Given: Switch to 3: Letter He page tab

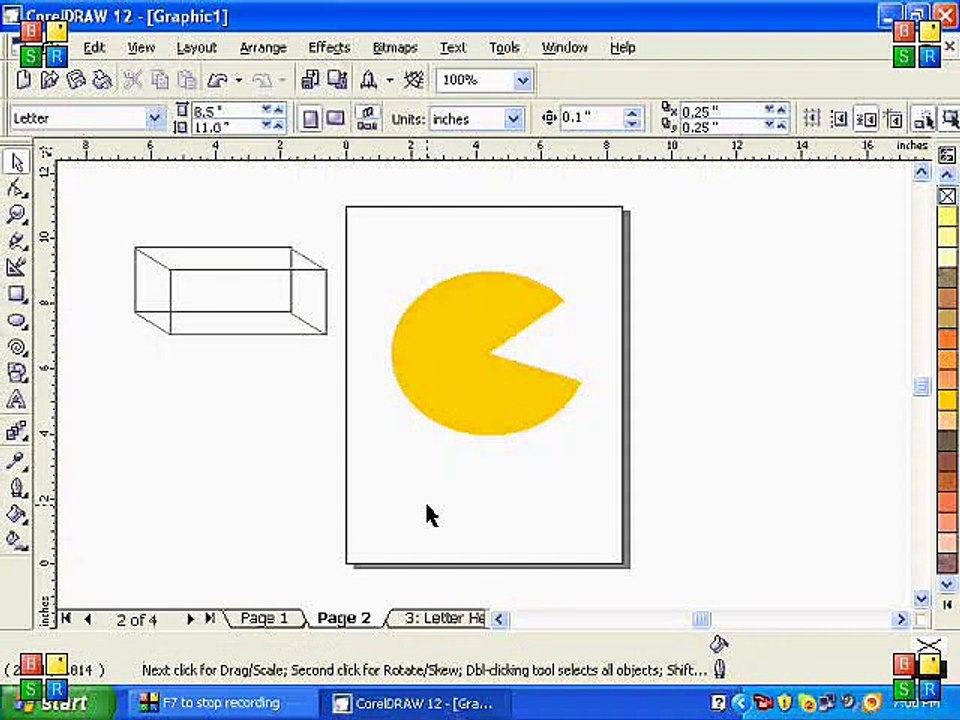Looking at the screenshot, I should [440, 618].
